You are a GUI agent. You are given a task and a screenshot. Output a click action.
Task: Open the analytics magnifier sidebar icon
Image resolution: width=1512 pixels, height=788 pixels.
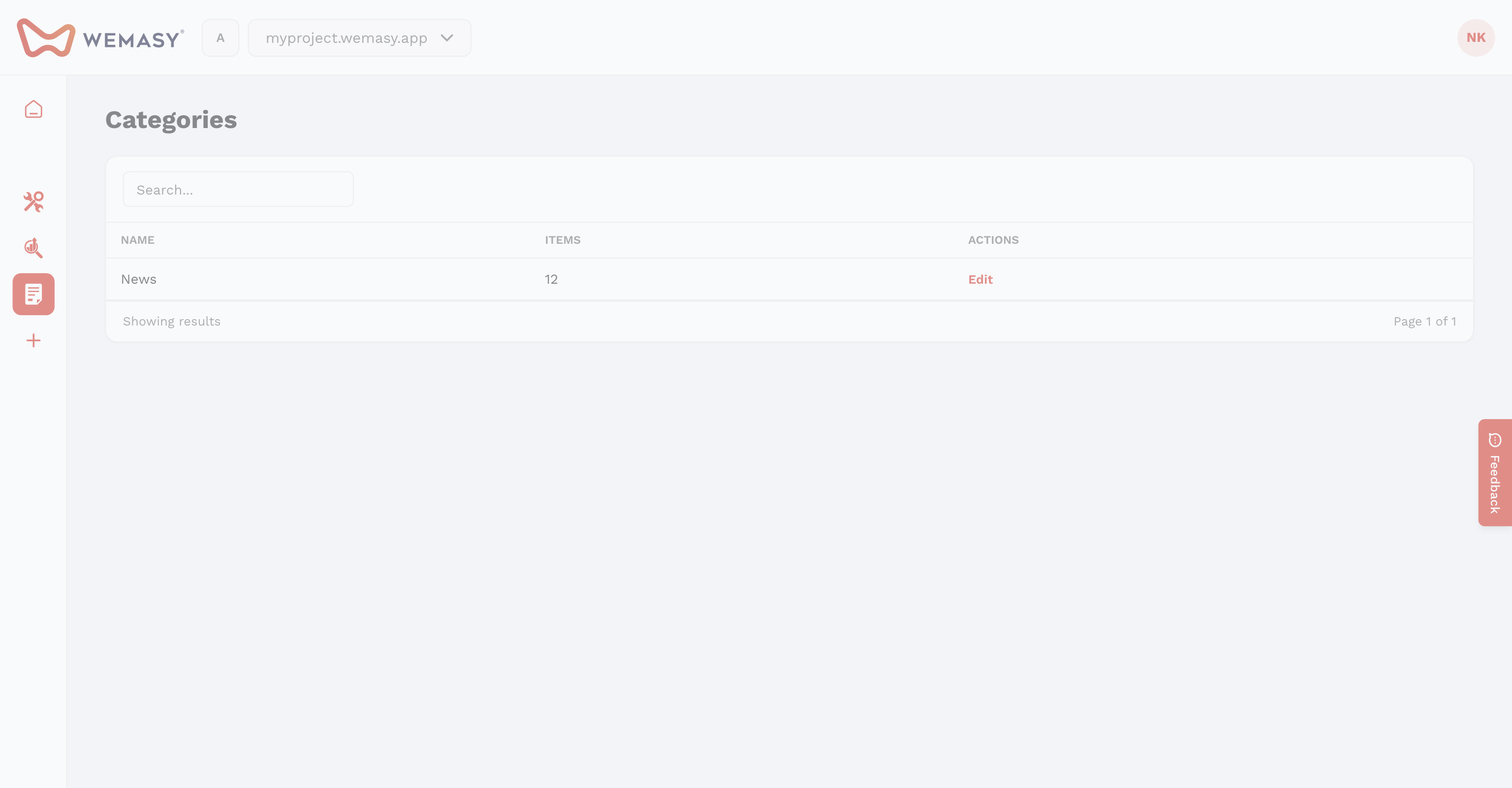[x=33, y=248]
